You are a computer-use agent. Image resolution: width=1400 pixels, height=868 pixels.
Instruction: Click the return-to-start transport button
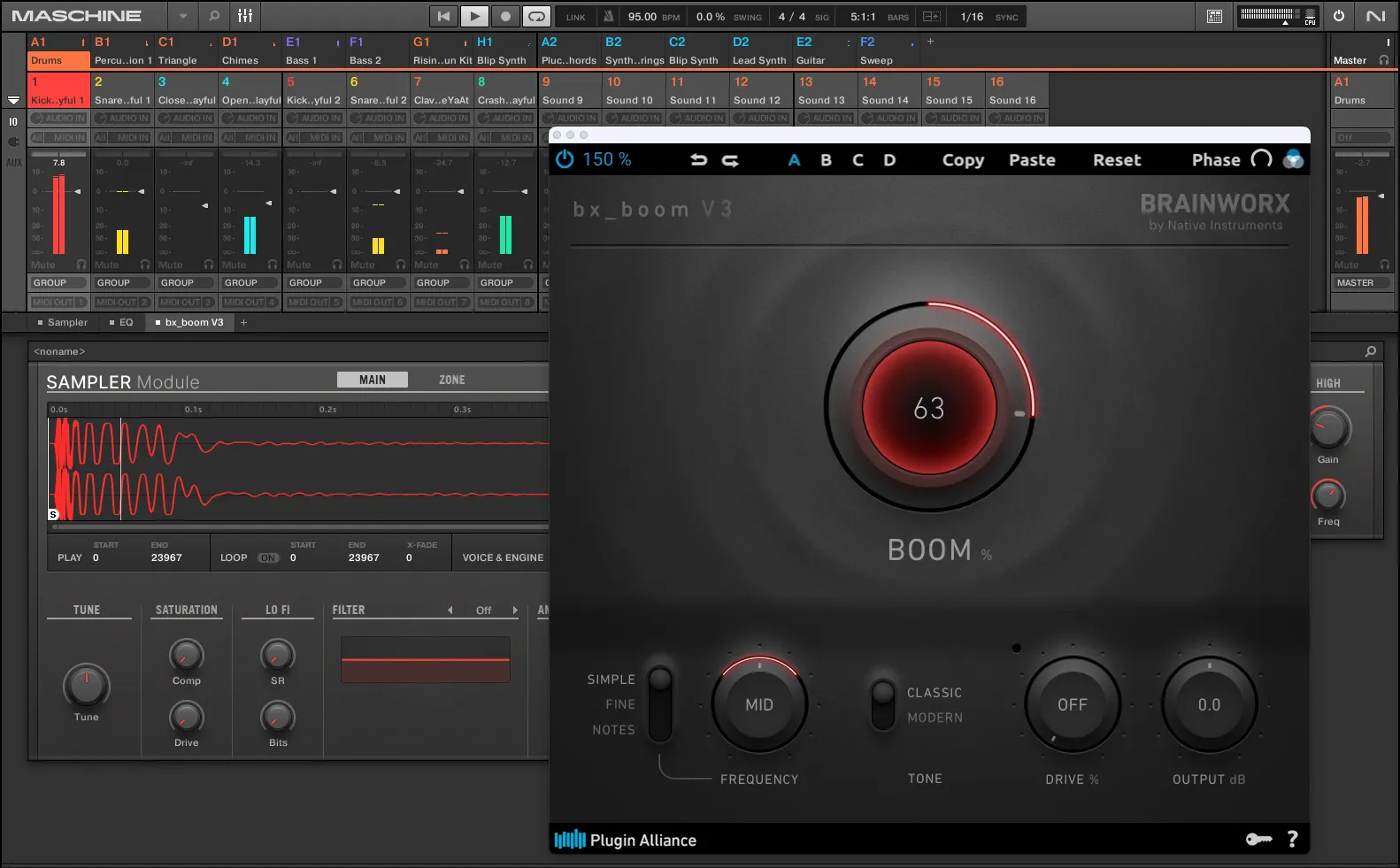[x=443, y=16]
